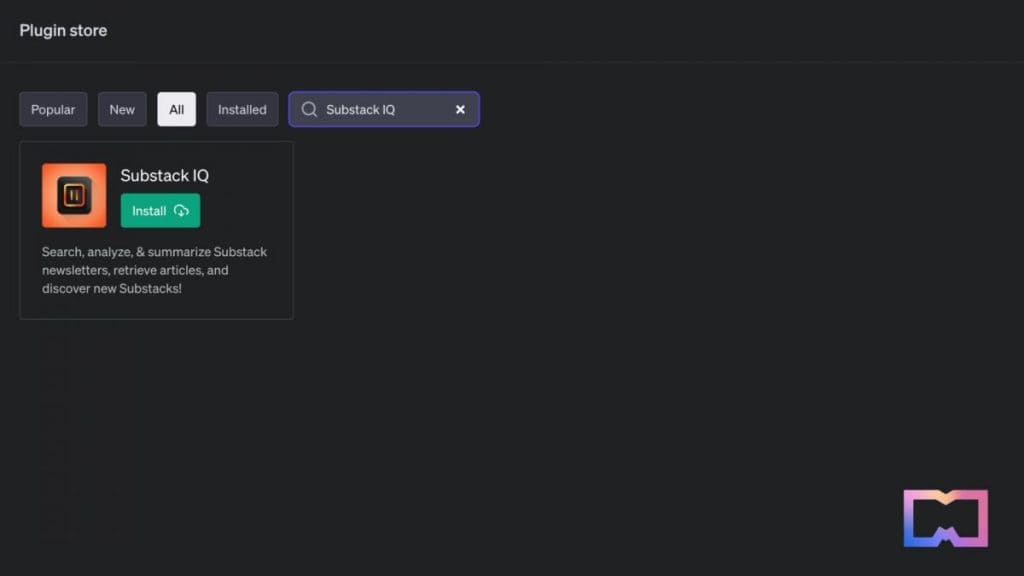Click the magnifying glass search icon
1024x576 pixels.
pos(309,109)
